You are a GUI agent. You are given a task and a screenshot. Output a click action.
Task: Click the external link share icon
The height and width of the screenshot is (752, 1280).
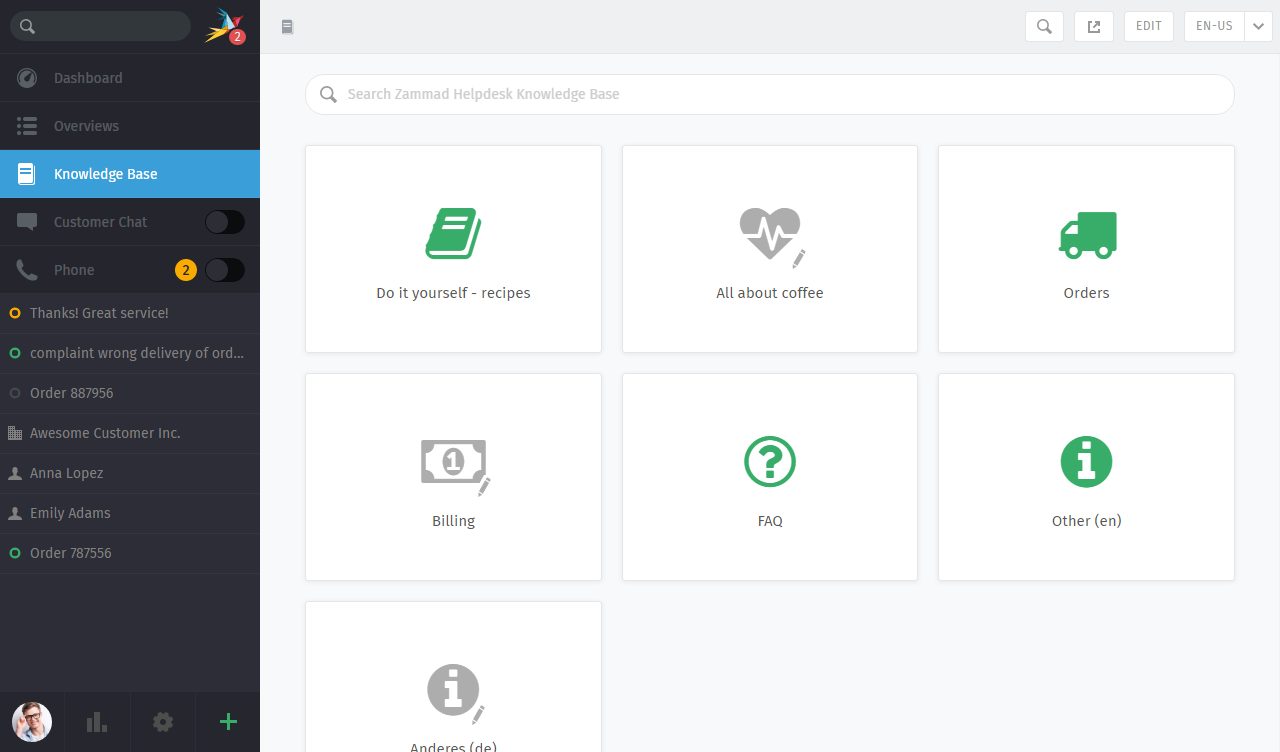(1094, 26)
